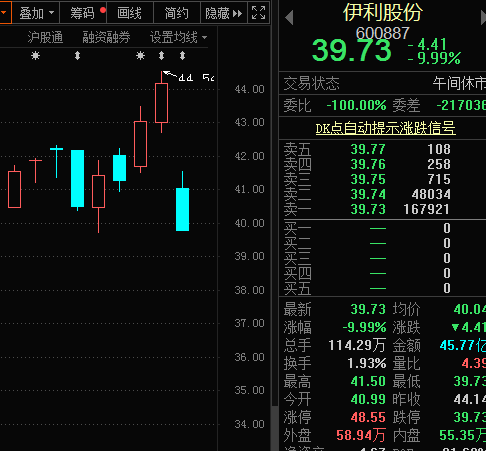Open dropdown arrow at toolbar's left edge
This screenshot has height=451, width=486.
click(4, 13)
